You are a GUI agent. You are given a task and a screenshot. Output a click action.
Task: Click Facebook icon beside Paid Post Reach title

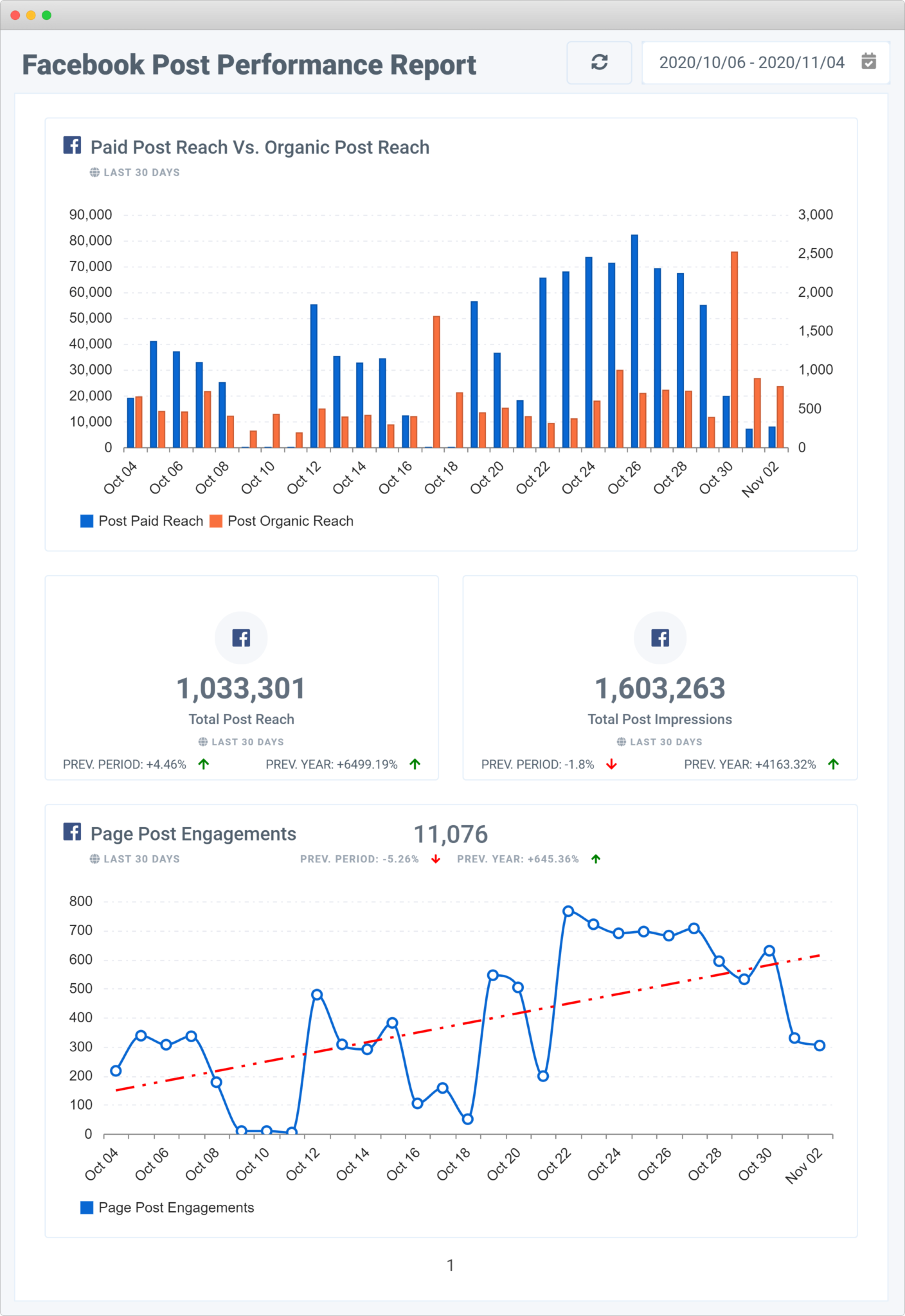[72, 145]
